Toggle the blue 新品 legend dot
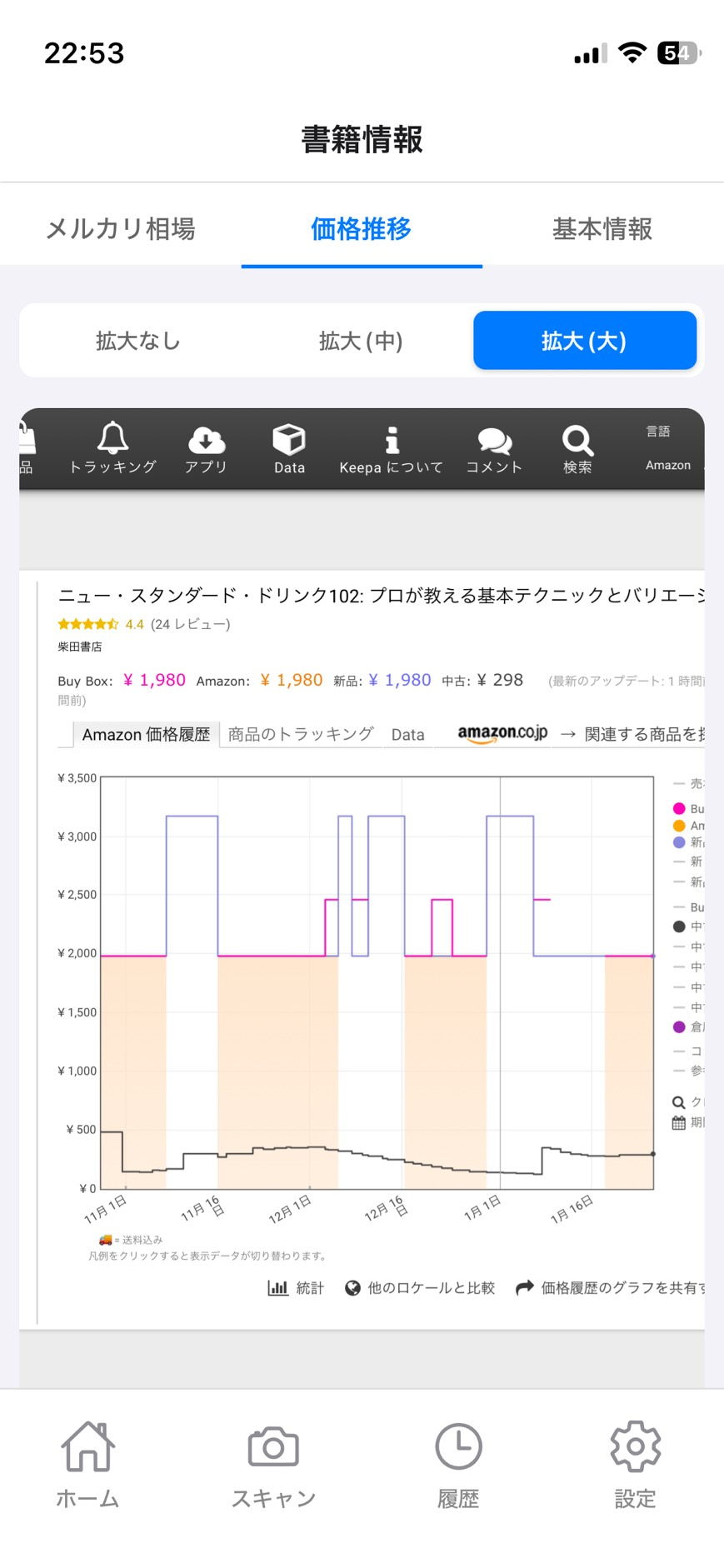Image resolution: width=724 pixels, height=1568 pixels. tap(679, 842)
